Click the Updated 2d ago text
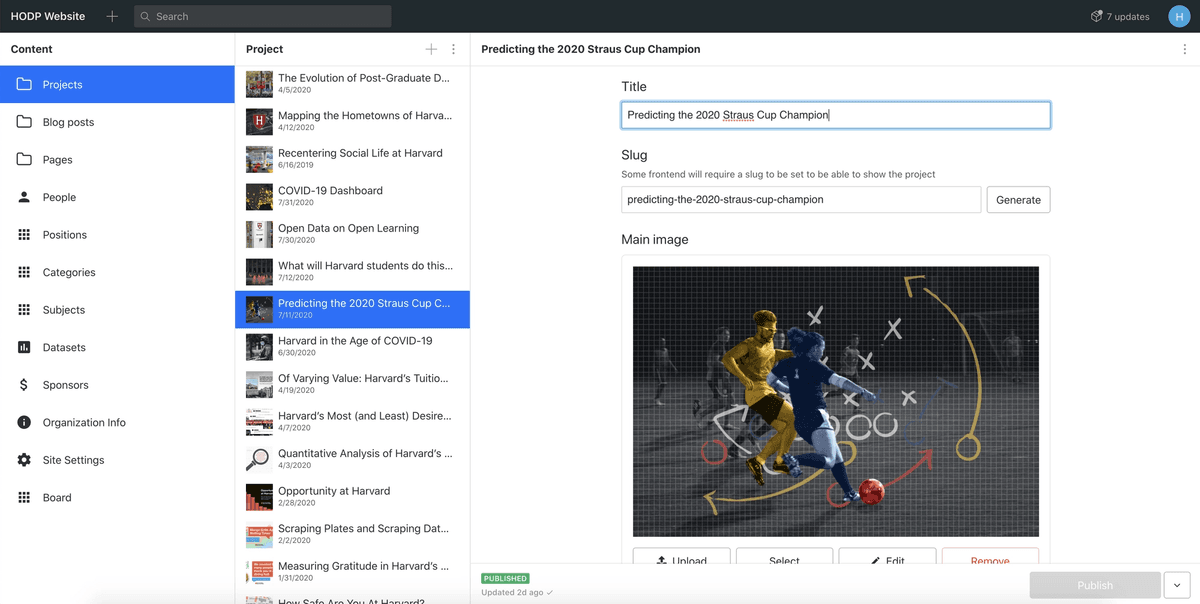Image resolution: width=1200 pixels, height=604 pixels. click(x=512, y=592)
